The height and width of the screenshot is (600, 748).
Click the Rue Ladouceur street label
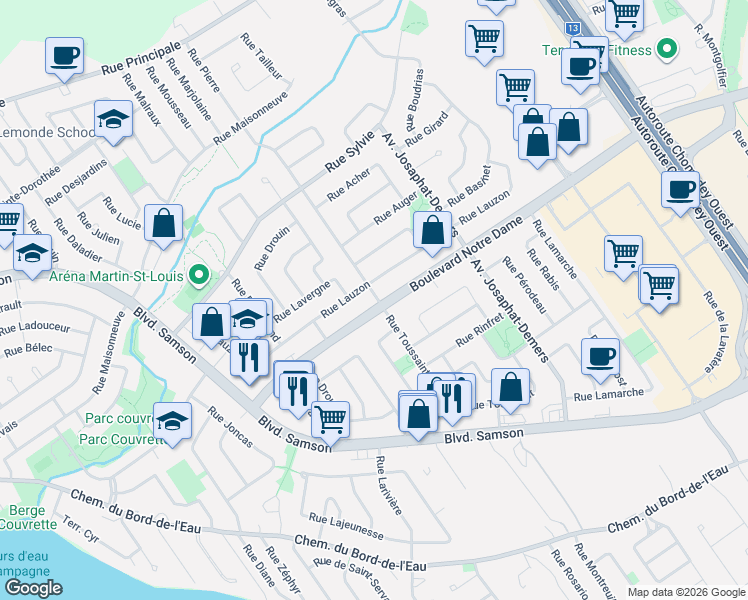pyautogui.click(x=35, y=328)
